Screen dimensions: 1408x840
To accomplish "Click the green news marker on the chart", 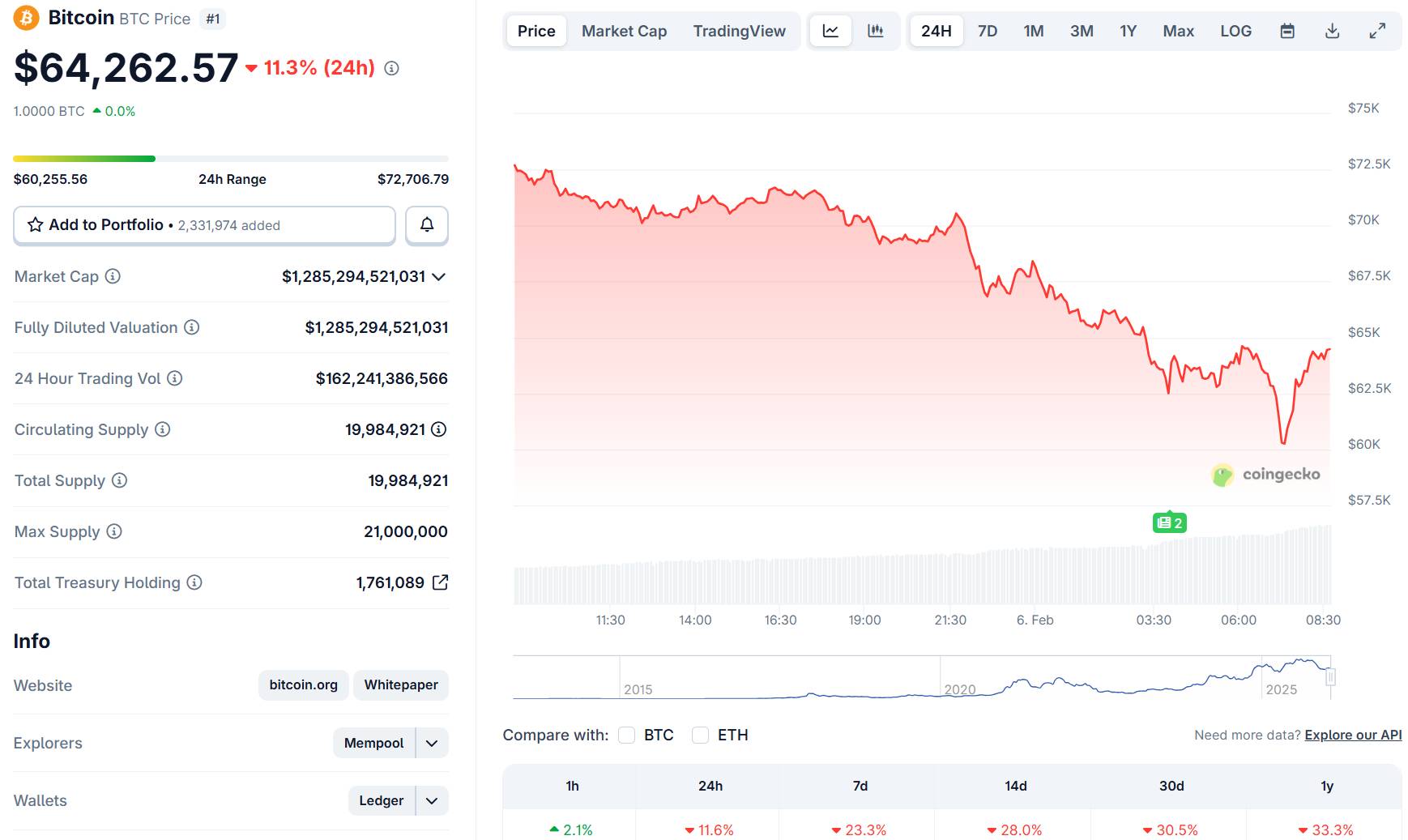I will pos(1170,522).
